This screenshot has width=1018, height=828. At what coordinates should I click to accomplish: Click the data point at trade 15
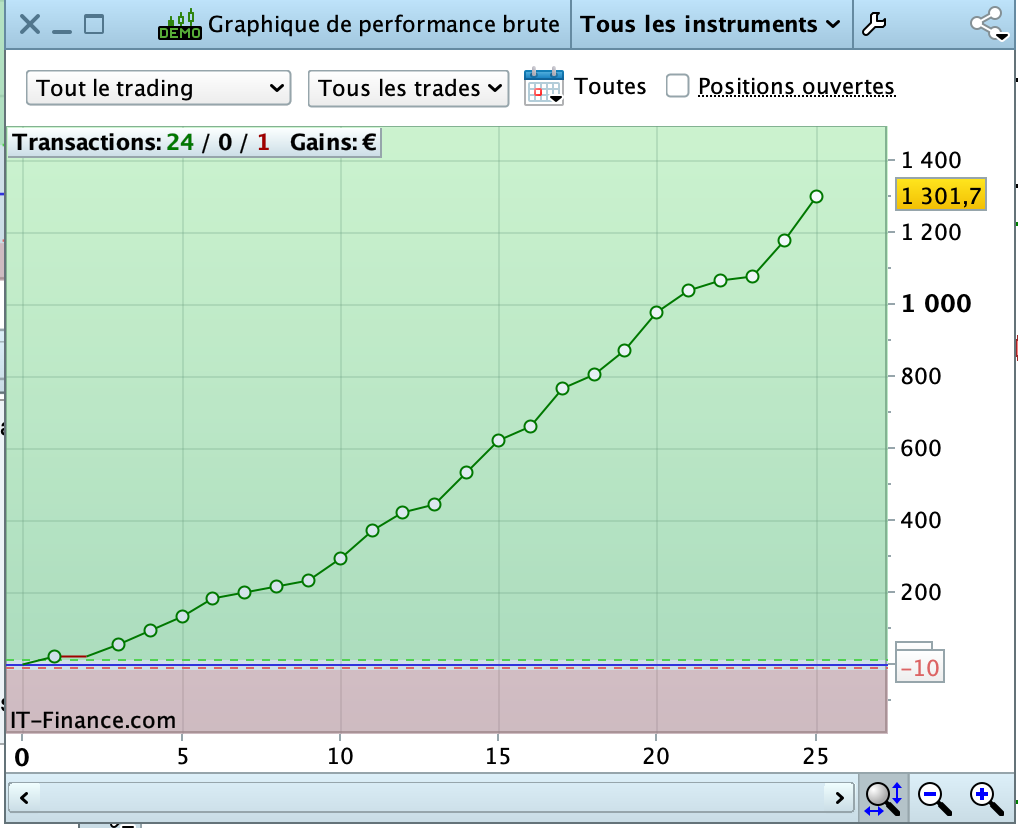tap(498, 440)
